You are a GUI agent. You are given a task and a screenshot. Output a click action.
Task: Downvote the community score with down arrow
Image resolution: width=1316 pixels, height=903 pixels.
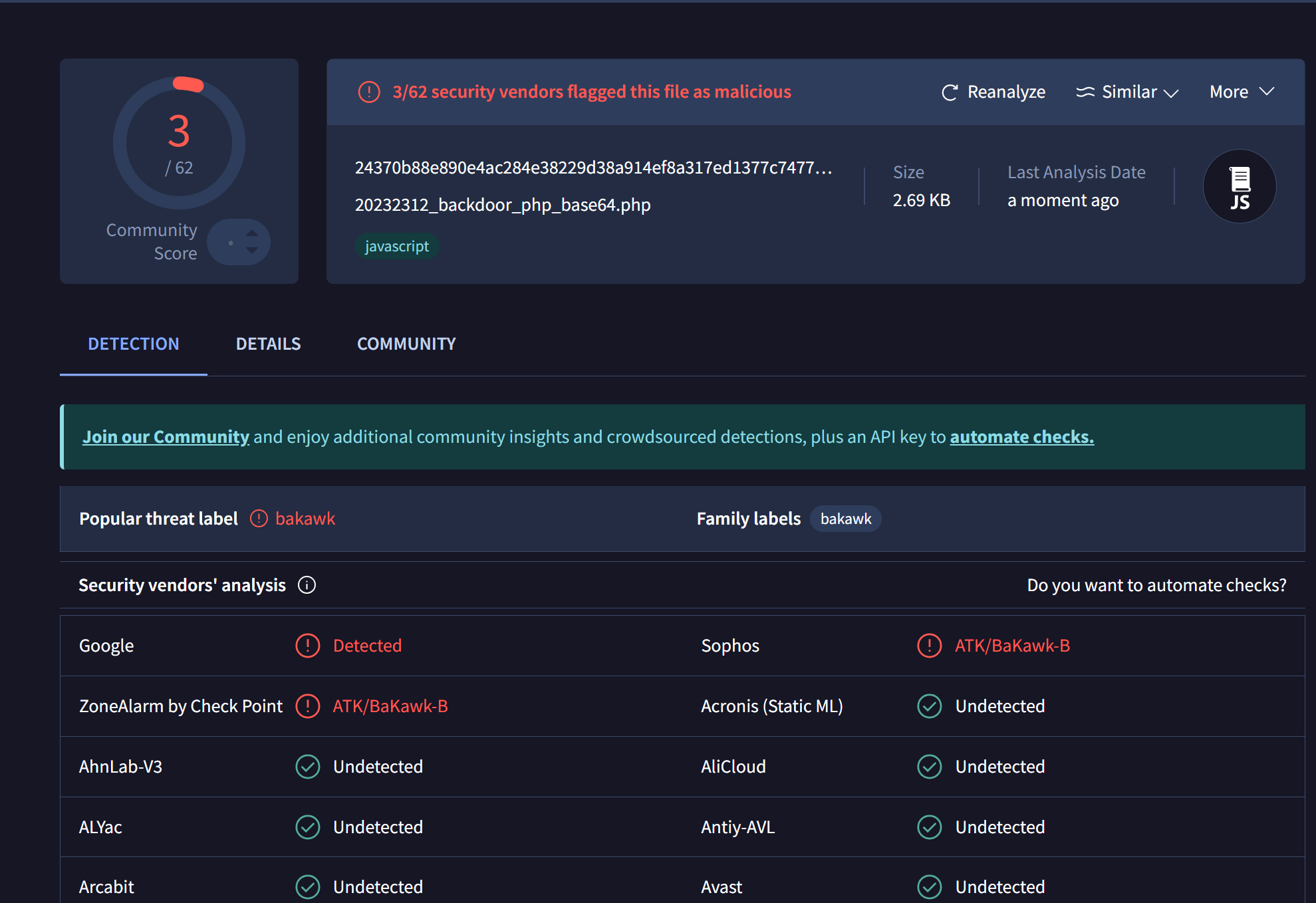252,251
